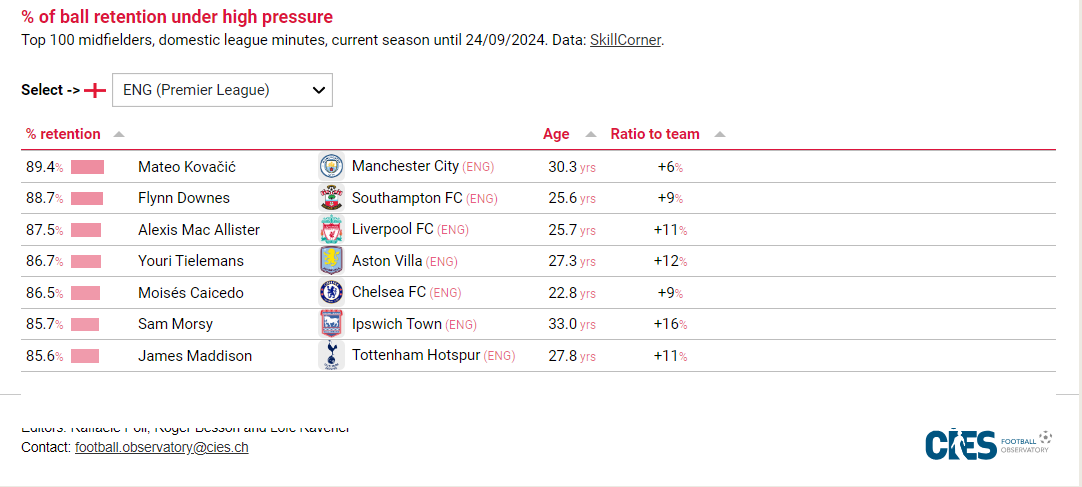Click the England flag icon

(95, 90)
